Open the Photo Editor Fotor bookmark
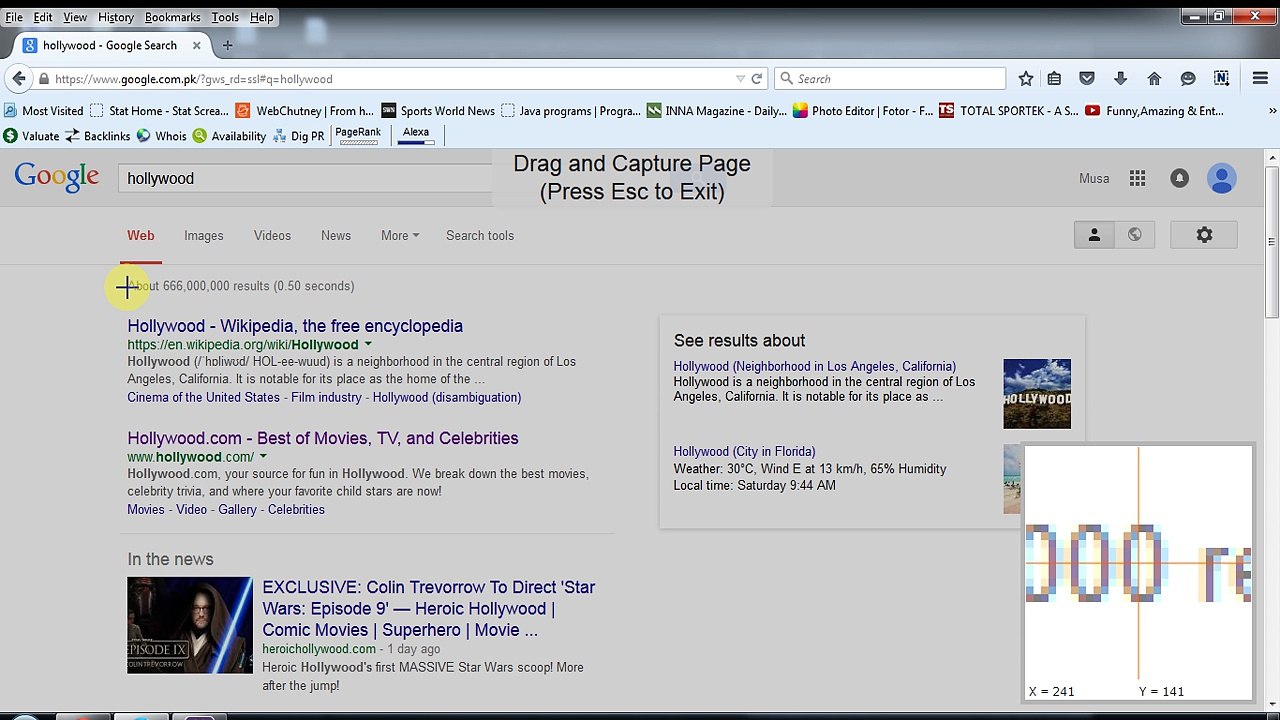 863,111
